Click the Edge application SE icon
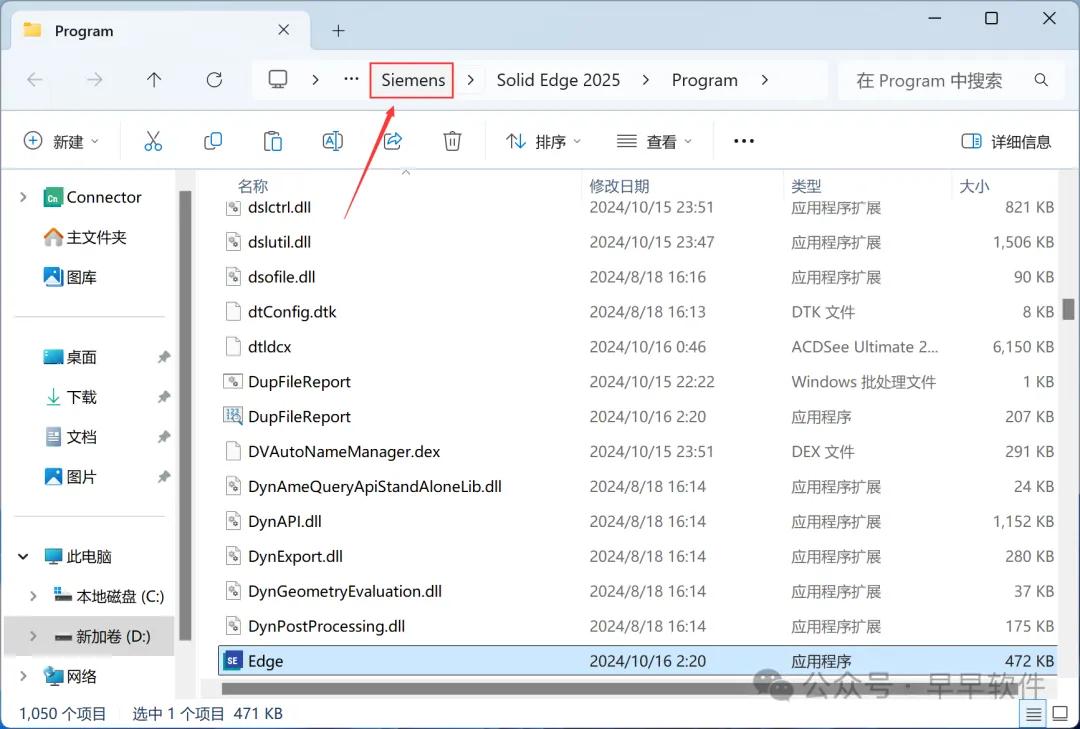This screenshot has width=1080, height=729. (x=233, y=661)
